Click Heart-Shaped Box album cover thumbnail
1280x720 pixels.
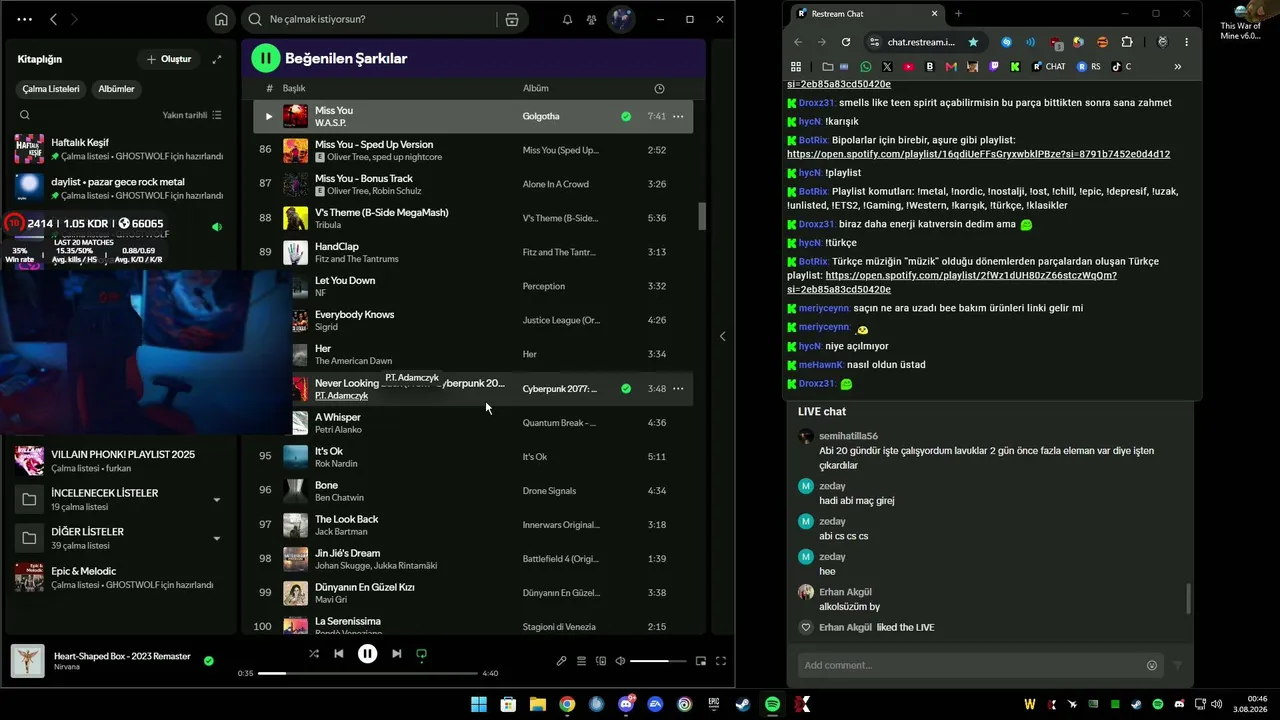coord(27,661)
